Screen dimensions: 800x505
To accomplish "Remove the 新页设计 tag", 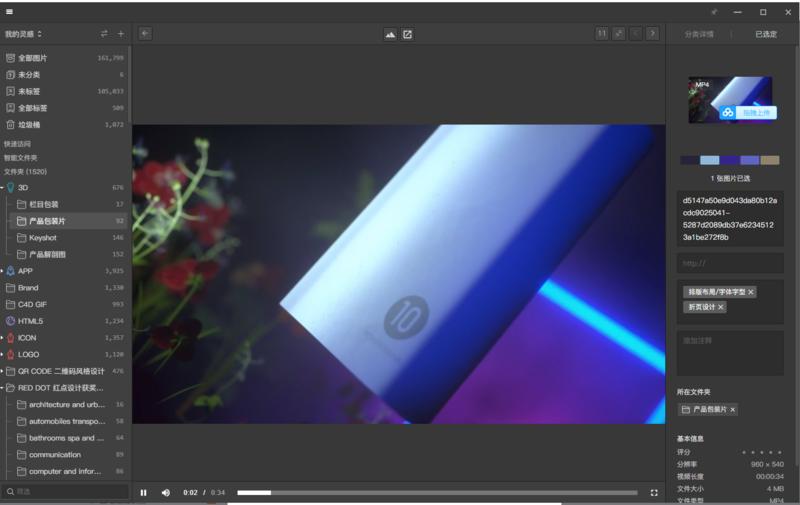I will [x=721, y=307].
